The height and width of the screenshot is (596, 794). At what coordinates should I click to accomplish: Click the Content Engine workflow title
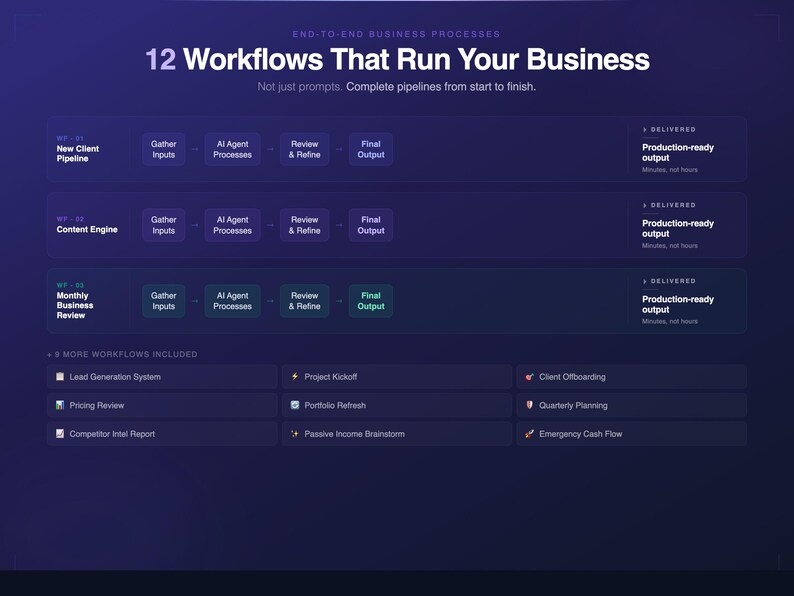pos(87,229)
